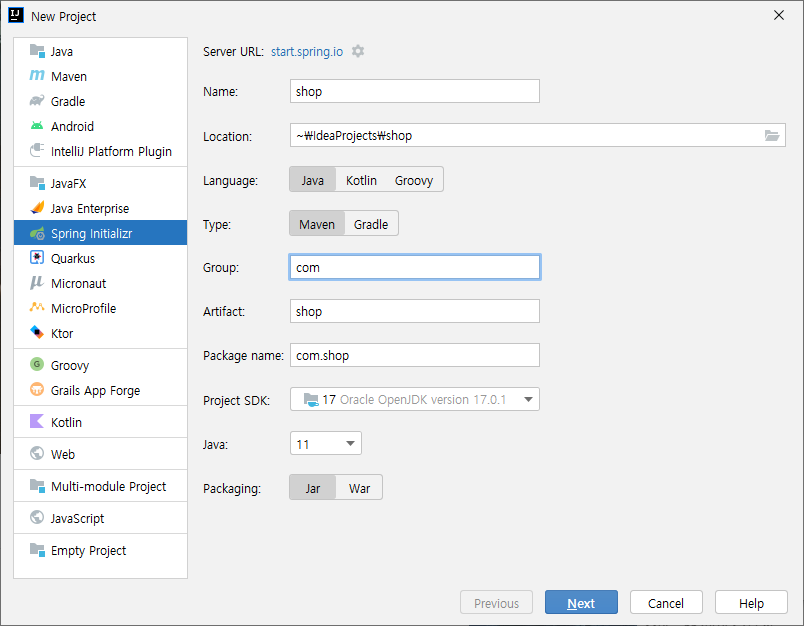This screenshot has width=804, height=626.
Task: Open the start.spring.io link
Action: pyautogui.click(x=307, y=52)
